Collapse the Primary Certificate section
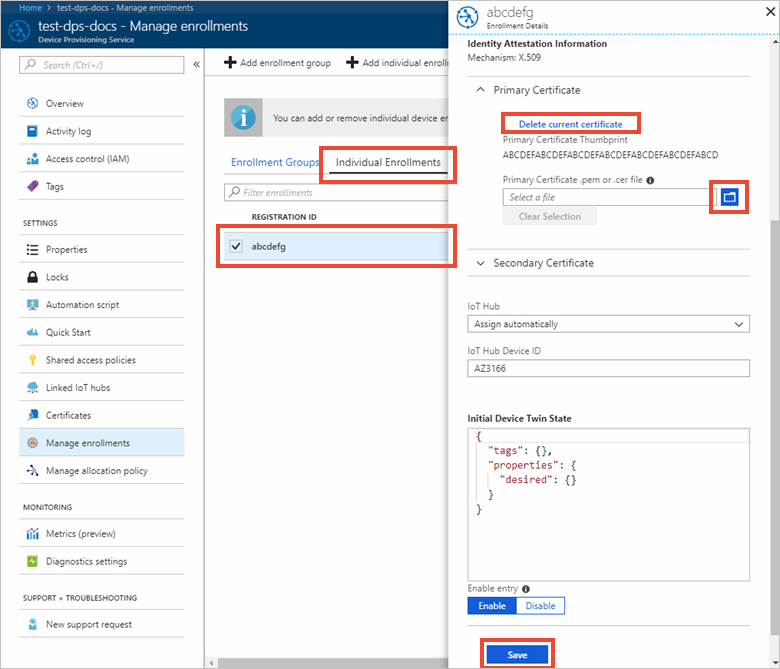 coord(481,90)
